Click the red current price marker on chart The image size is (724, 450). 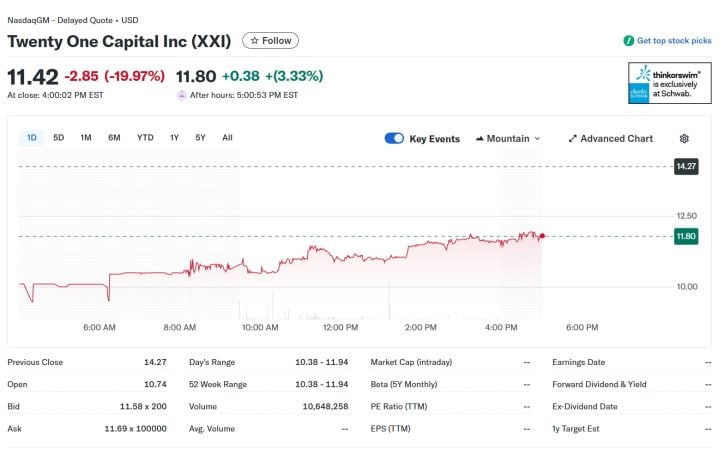(542, 236)
